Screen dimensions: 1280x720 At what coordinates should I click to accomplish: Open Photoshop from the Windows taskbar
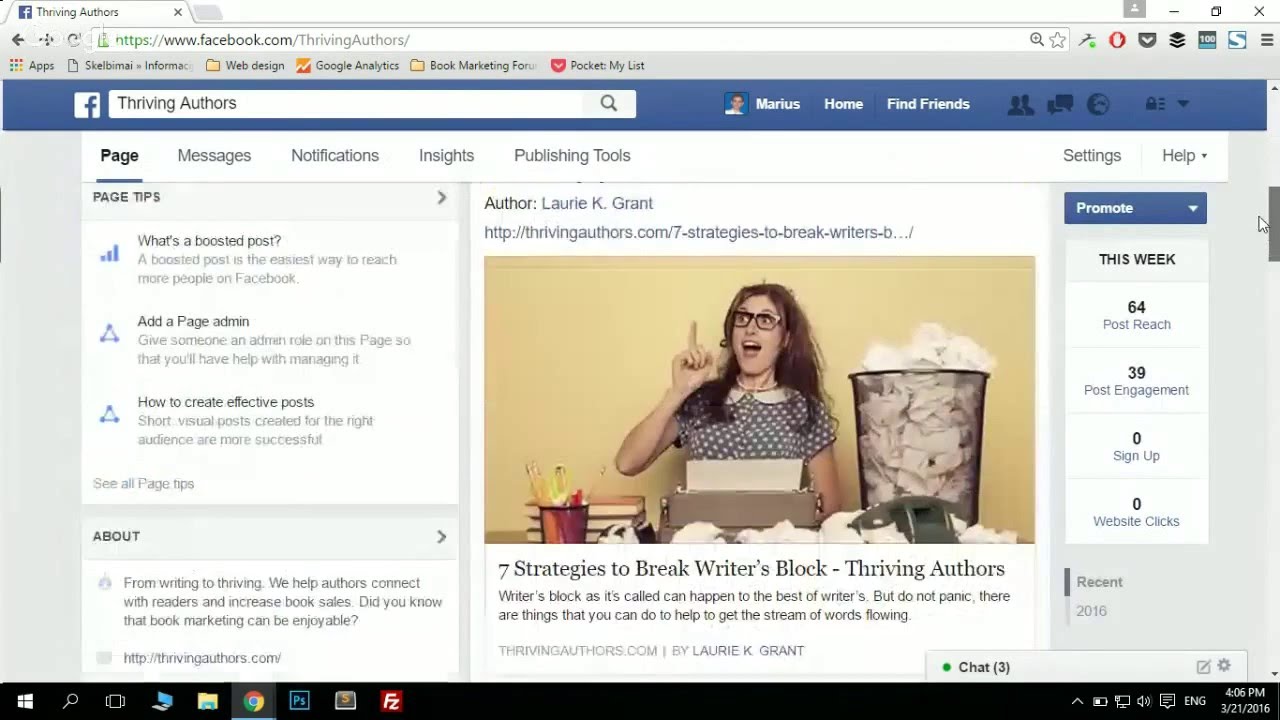coord(299,701)
